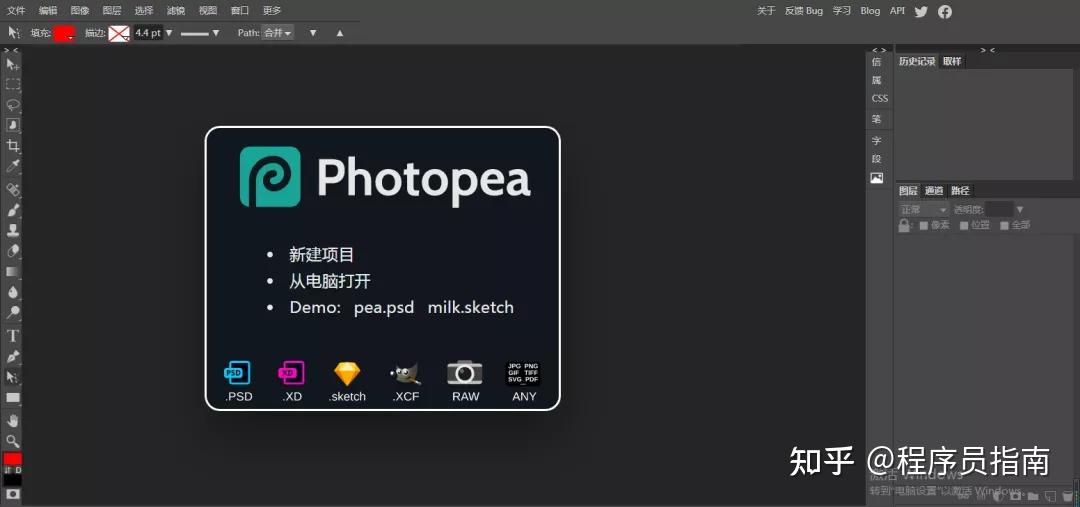
Task: Expand the blend mode 正常 dropdown
Action: [x=923, y=210]
